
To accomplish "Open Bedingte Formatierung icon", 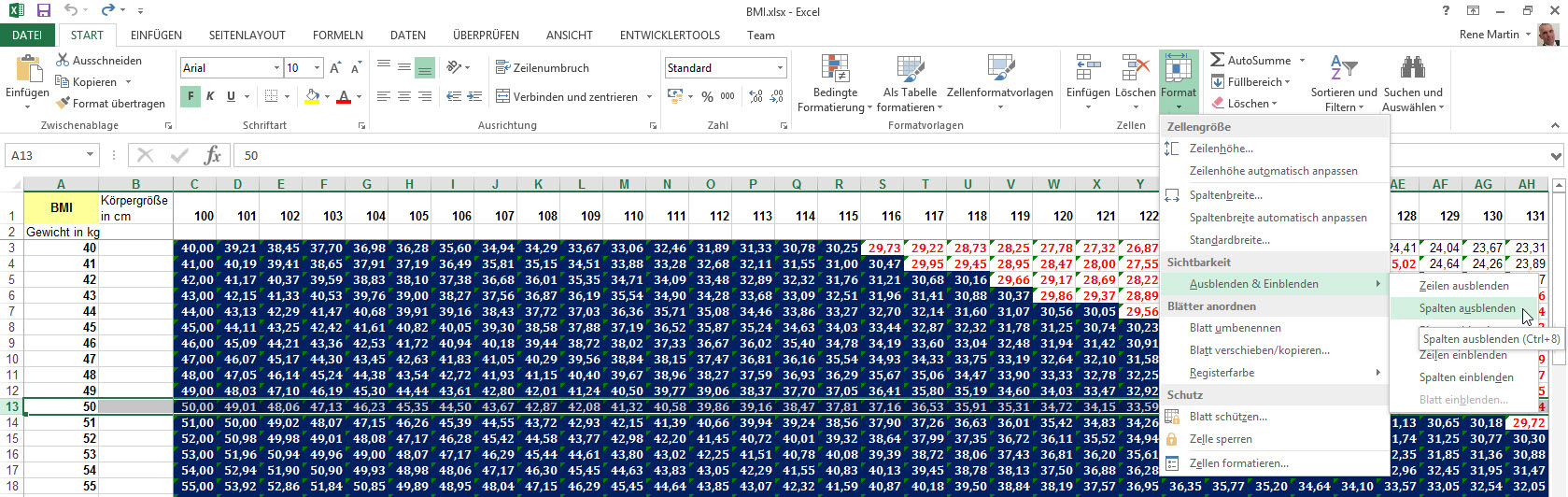I will [835, 70].
